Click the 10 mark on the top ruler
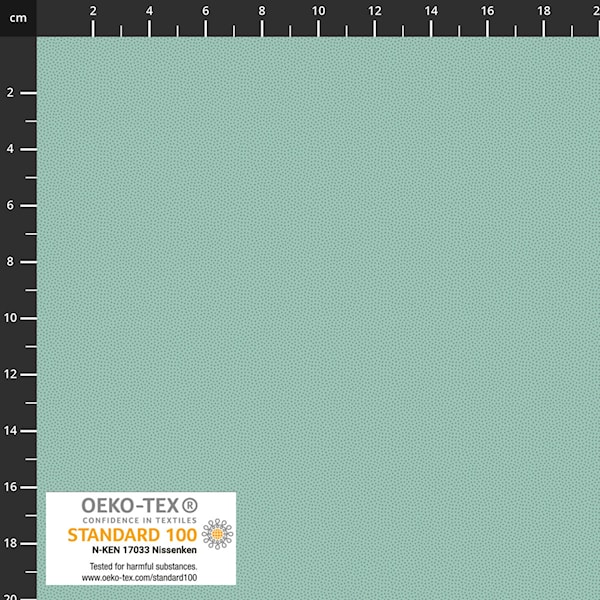 click(x=318, y=11)
